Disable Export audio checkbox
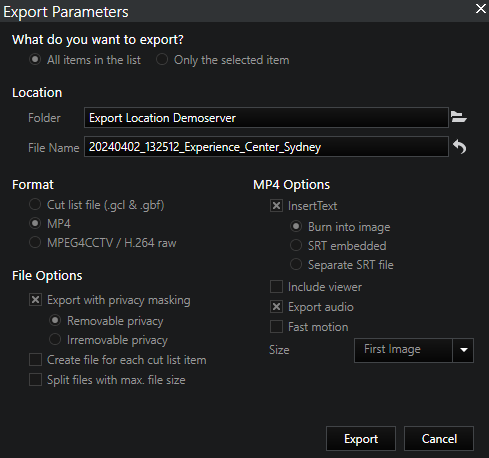 pyautogui.click(x=276, y=307)
